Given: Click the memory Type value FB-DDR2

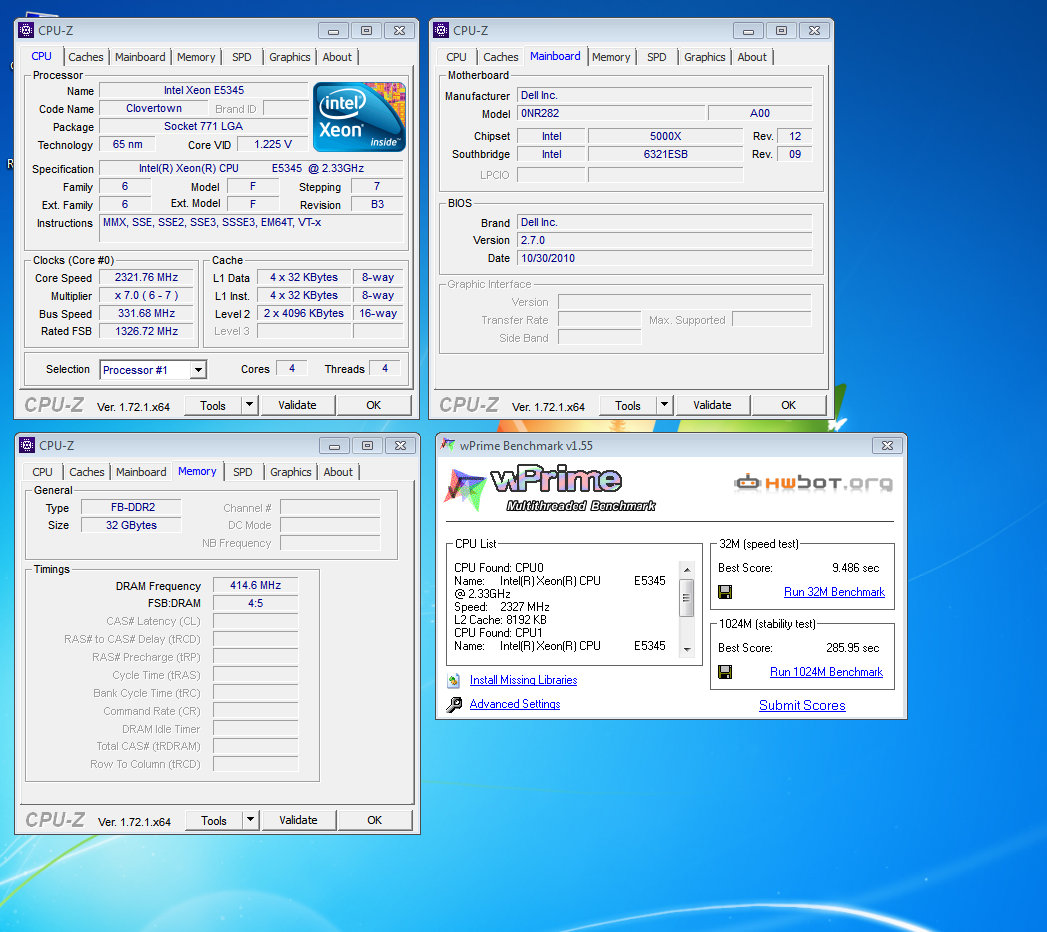Looking at the screenshot, I should coord(132,507).
